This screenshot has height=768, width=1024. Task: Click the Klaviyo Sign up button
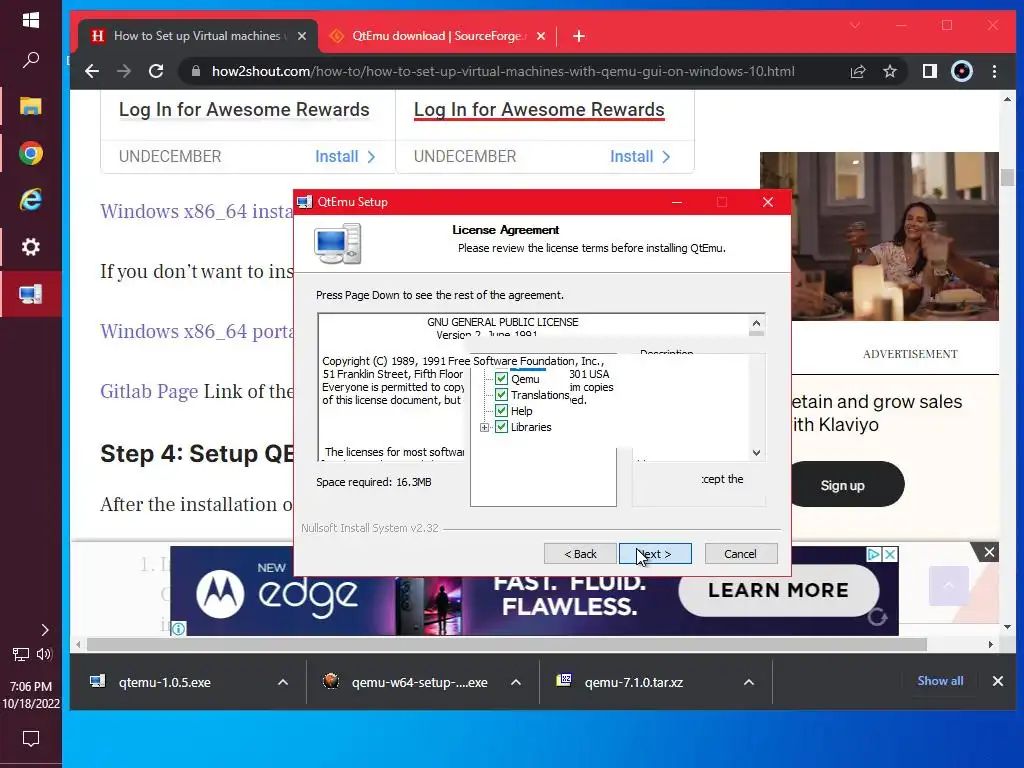point(848,485)
